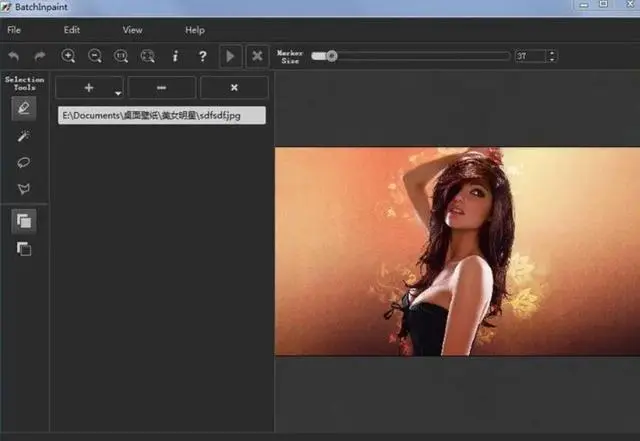Select the Polygonal lasso tool
The height and width of the screenshot is (441, 640).
[x=24, y=188]
